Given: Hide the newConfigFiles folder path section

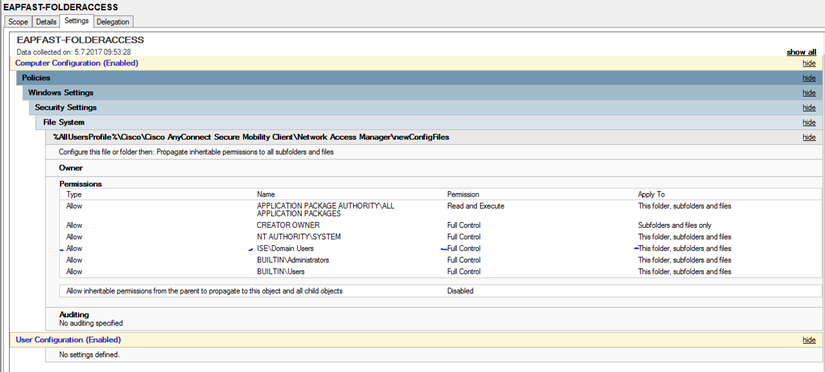Looking at the screenshot, I should pyautogui.click(x=809, y=137).
